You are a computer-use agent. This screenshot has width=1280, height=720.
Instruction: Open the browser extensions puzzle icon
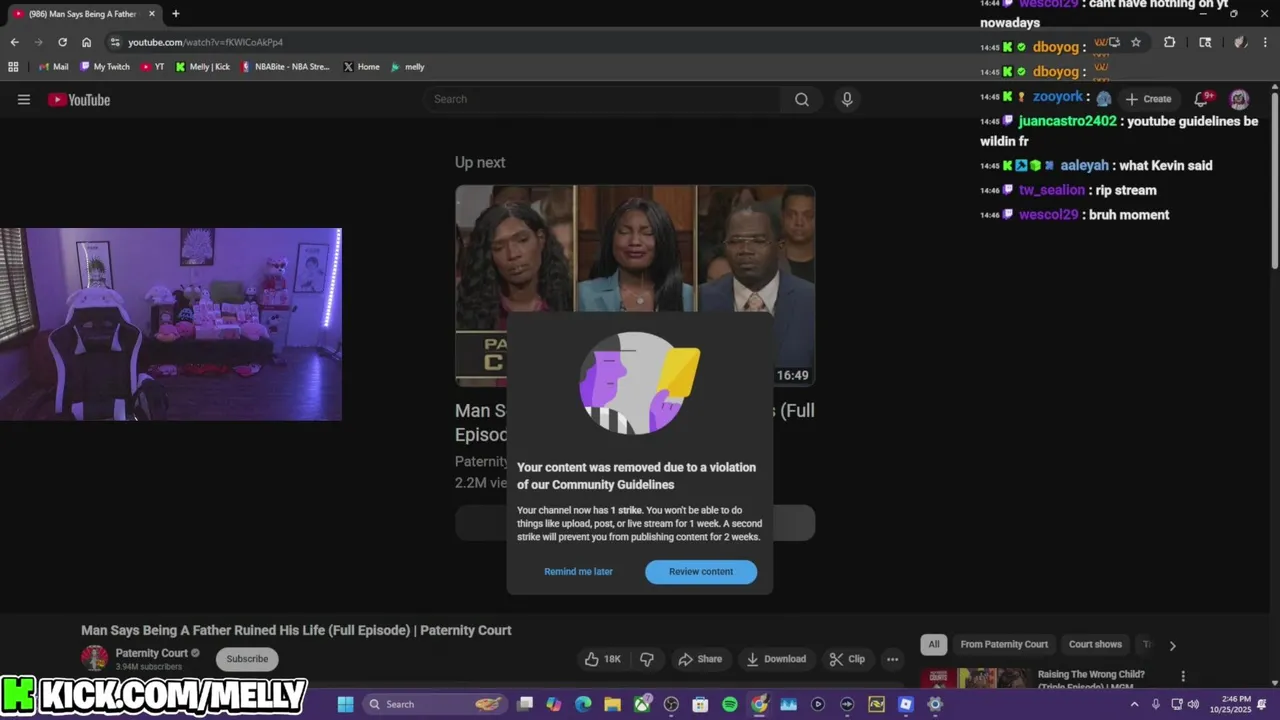click(1170, 42)
